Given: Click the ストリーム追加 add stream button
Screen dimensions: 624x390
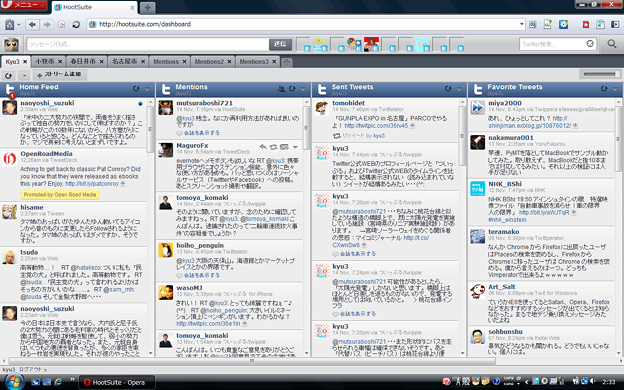Looking at the screenshot, I should (60, 74).
